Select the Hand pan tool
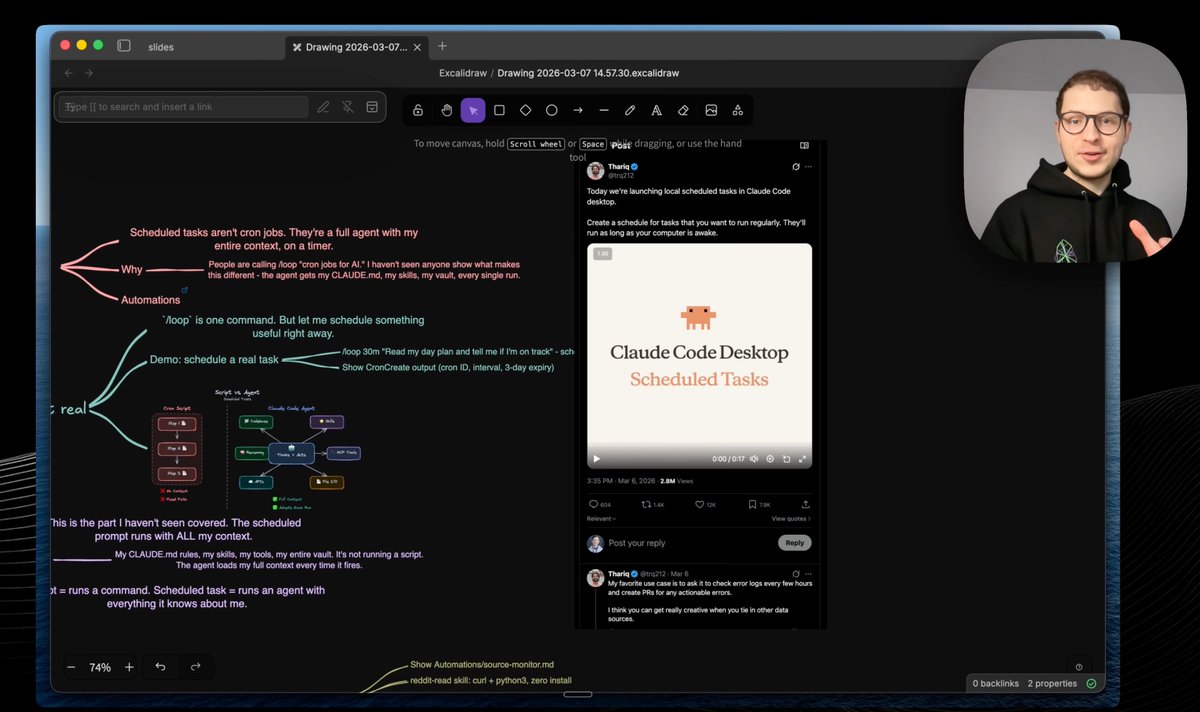 (x=447, y=110)
